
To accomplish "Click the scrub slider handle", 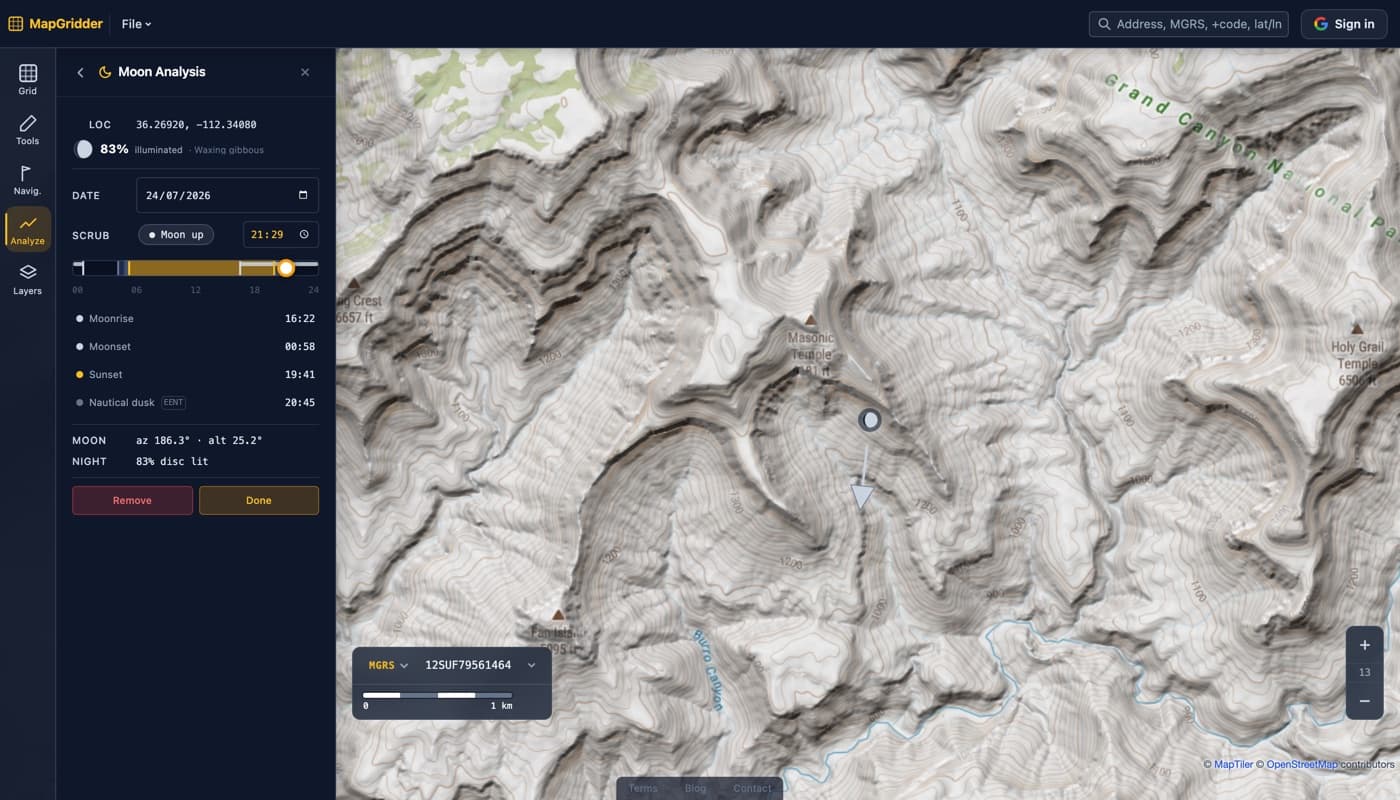I will [286, 268].
